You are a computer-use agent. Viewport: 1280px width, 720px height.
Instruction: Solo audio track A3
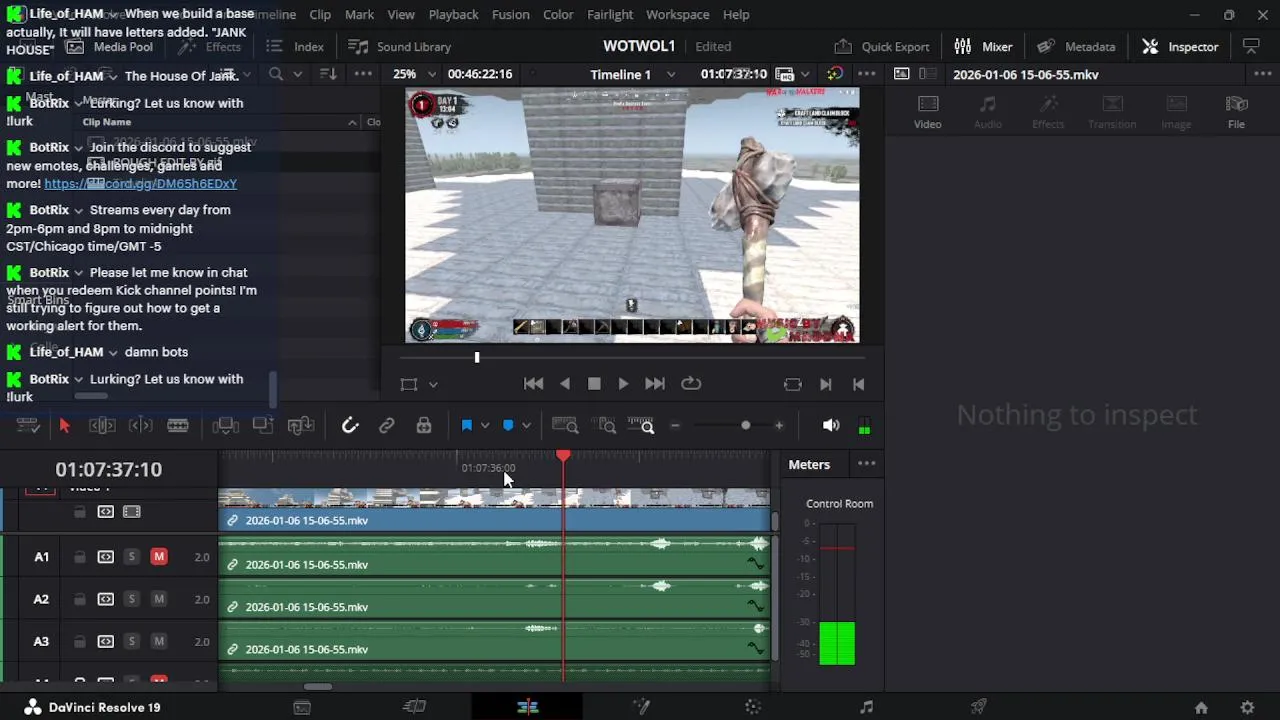131,641
